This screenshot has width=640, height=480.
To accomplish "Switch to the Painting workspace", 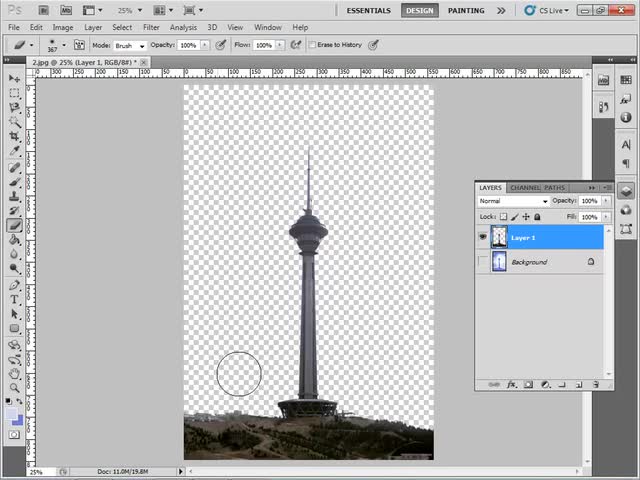I will (x=466, y=10).
